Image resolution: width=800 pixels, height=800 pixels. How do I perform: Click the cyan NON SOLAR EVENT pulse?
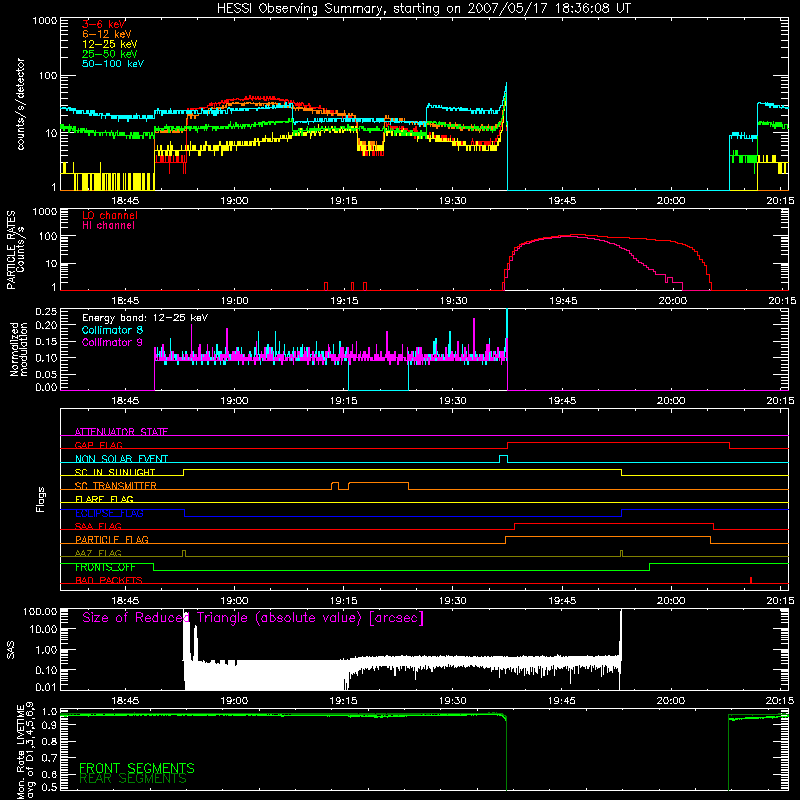click(x=503, y=459)
